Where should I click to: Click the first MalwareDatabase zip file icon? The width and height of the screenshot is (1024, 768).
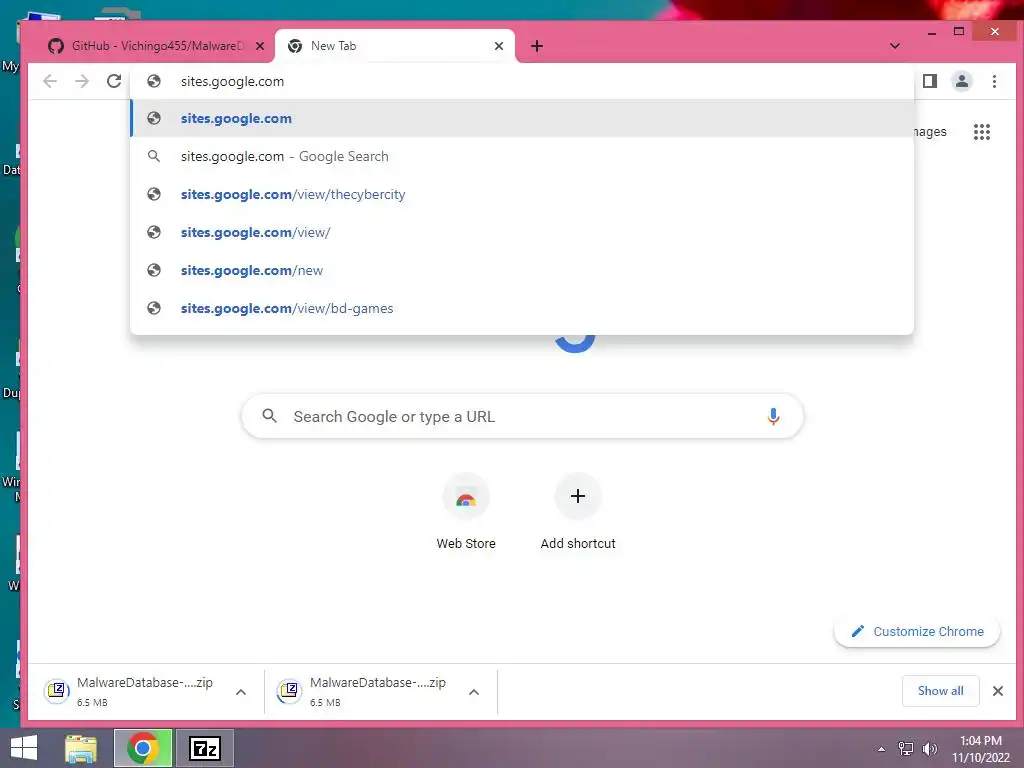coord(57,691)
